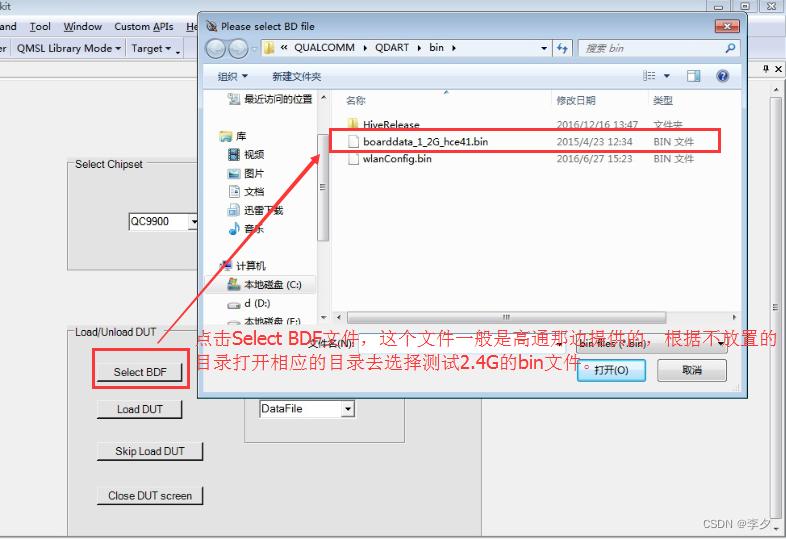Click the Close DUT screen button

pos(150,496)
